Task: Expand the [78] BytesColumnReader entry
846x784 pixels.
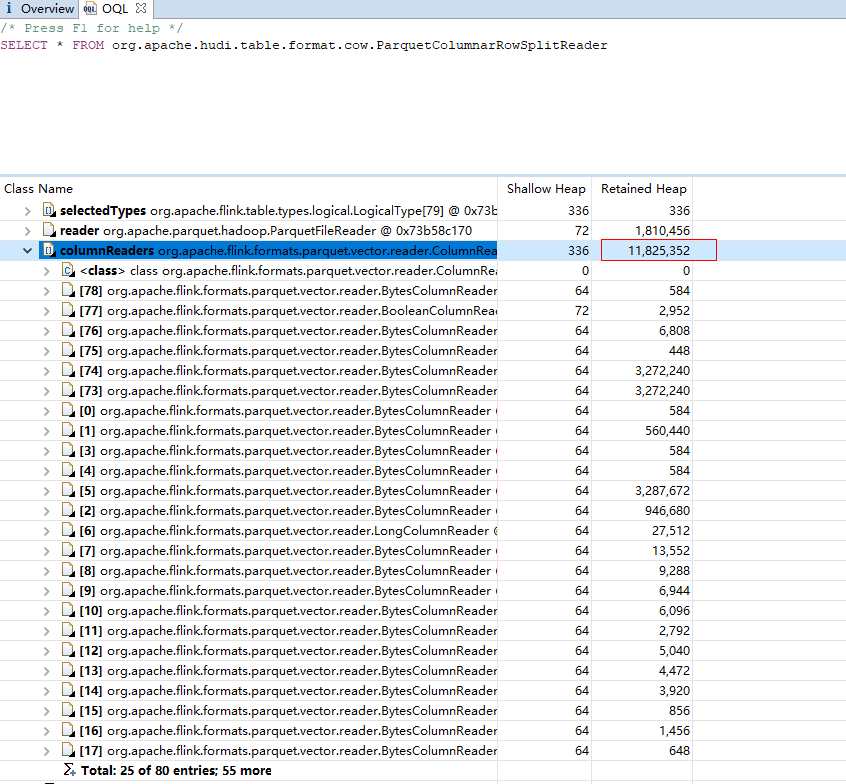Action: click(47, 291)
